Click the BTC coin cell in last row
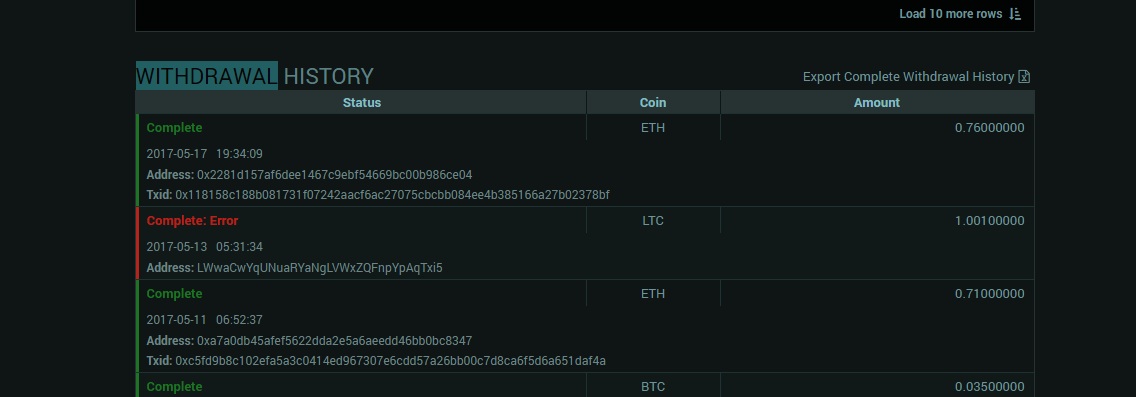Image resolution: width=1136 pixels, height=397 pixels. tap(653, 387)
